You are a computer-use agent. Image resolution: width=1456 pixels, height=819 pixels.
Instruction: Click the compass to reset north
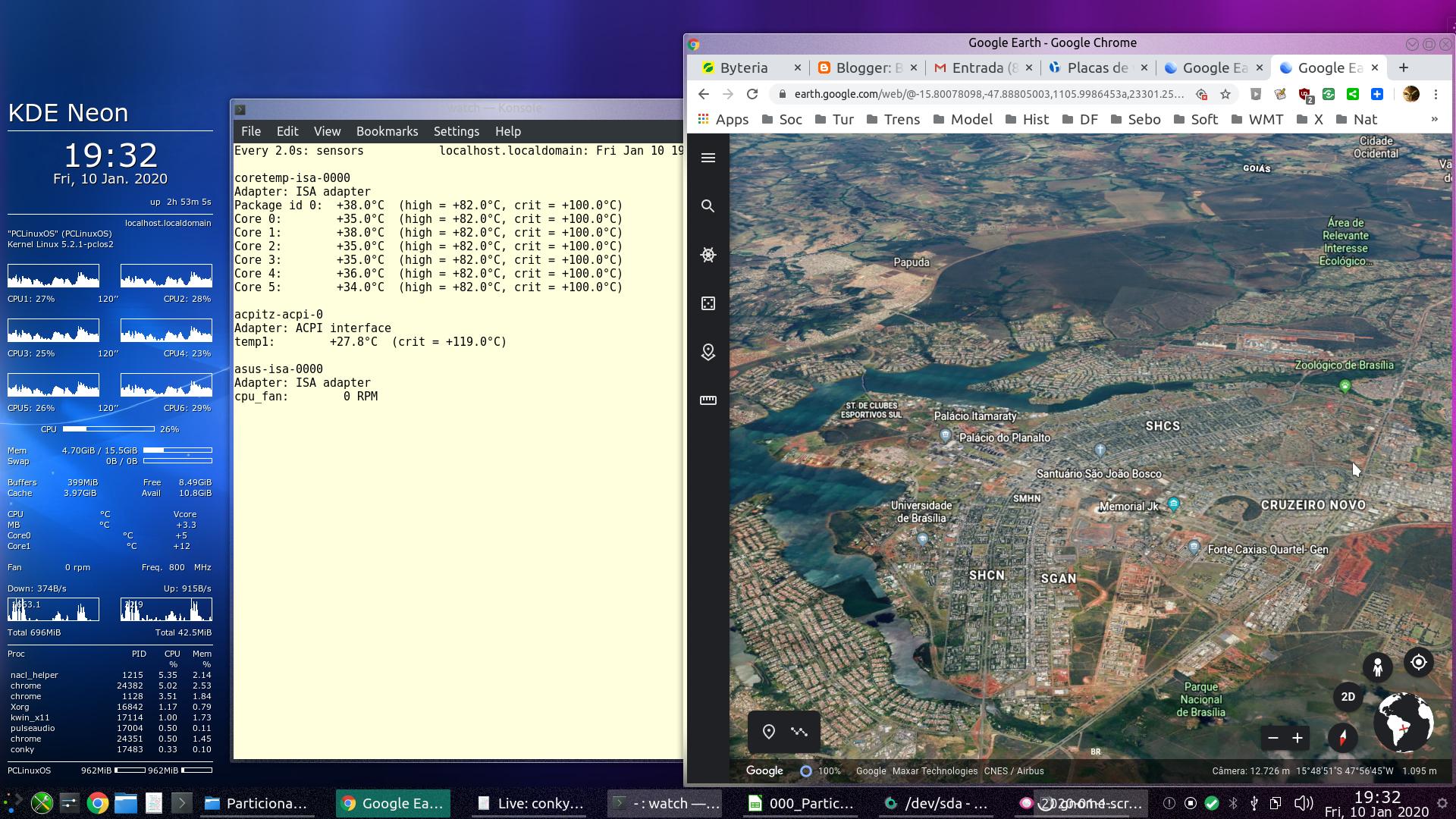click(1343, 737)
